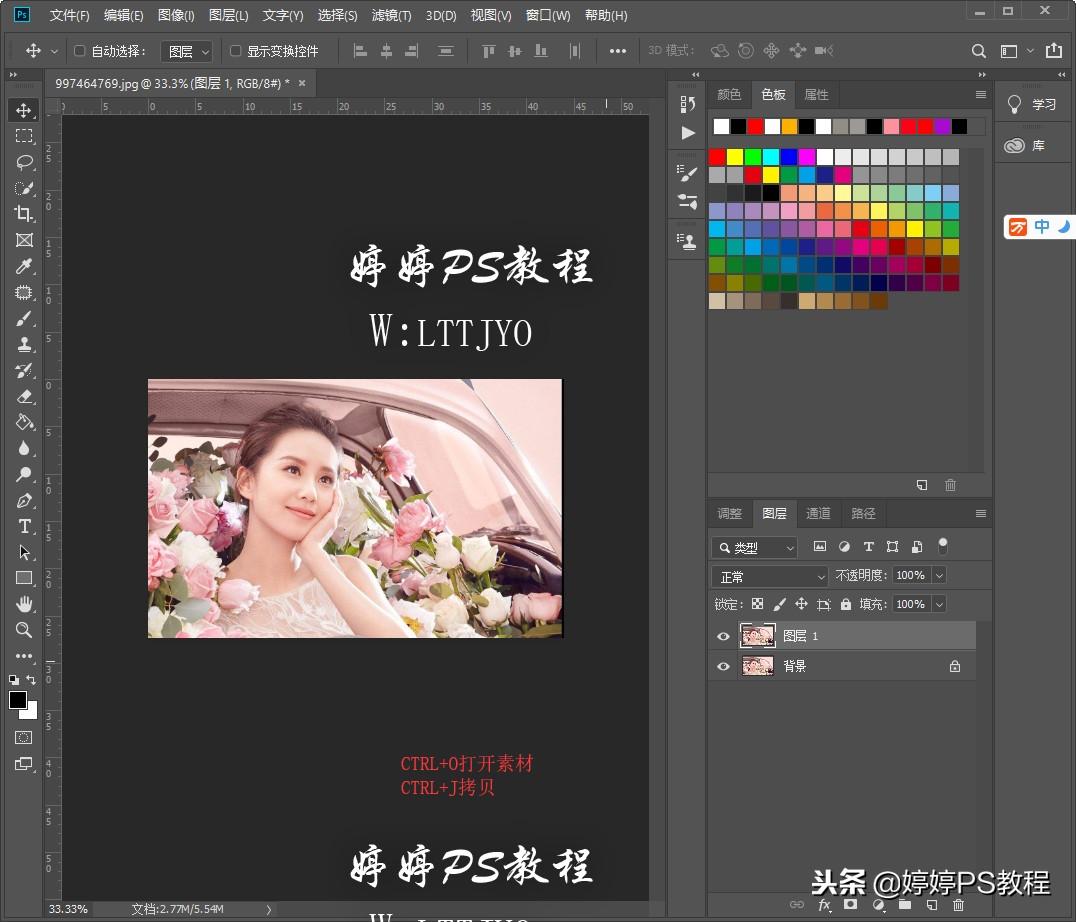Select the Move tool in the toolbox
This screenshot has height=922, width=1076.
[24, 110]
